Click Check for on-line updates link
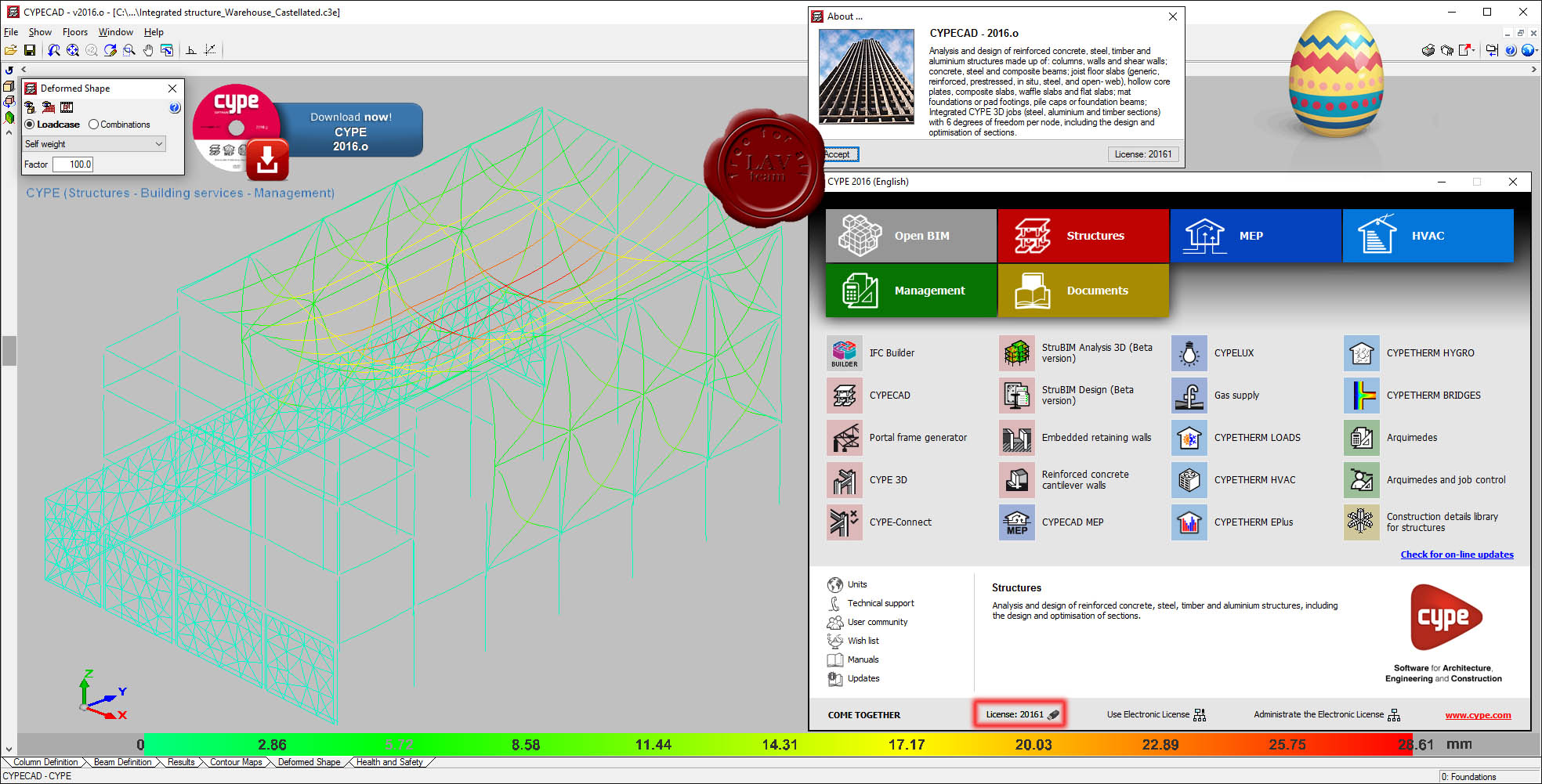Viewport: 1542px width, 784px height. [1457, 555]
